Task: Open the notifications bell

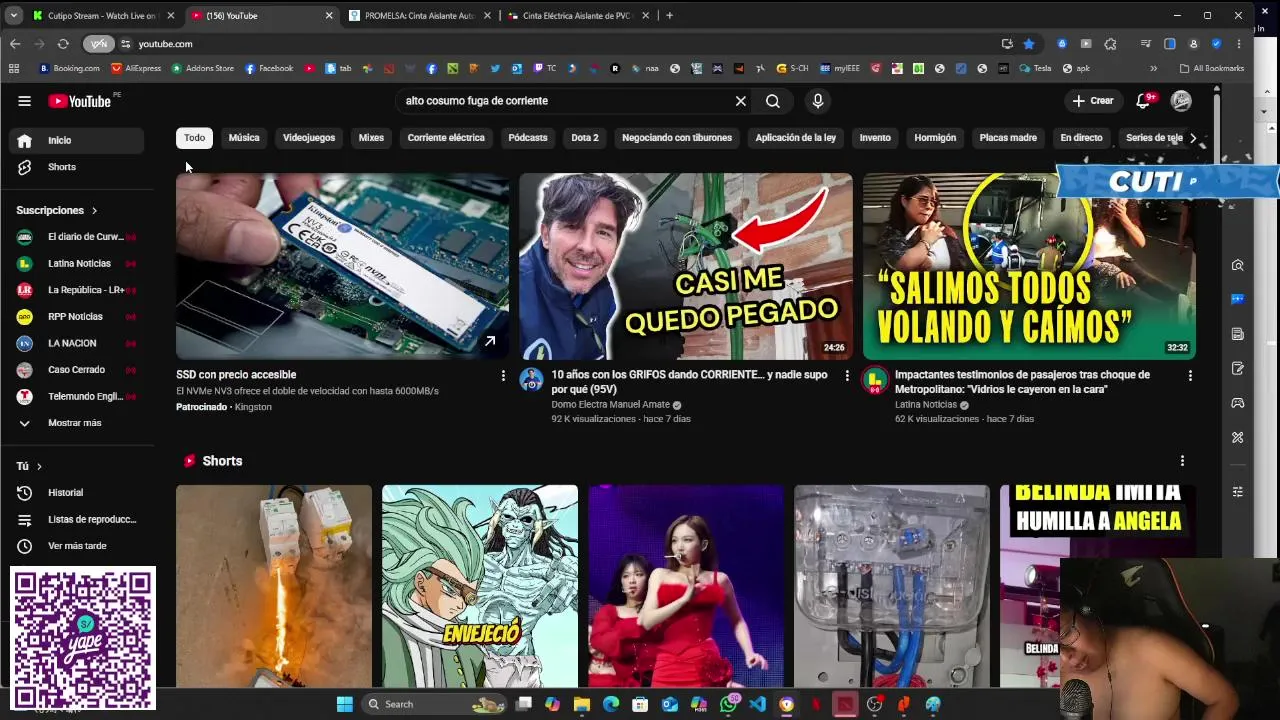Action: (x=1144, y=101)
